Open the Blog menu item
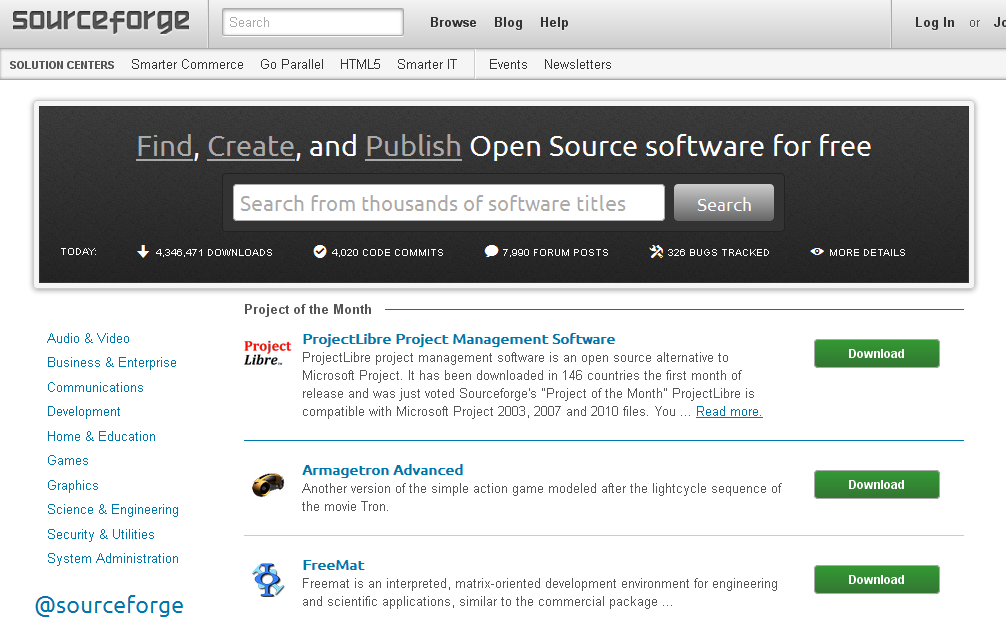1006x622 pixels. (508, 22)
